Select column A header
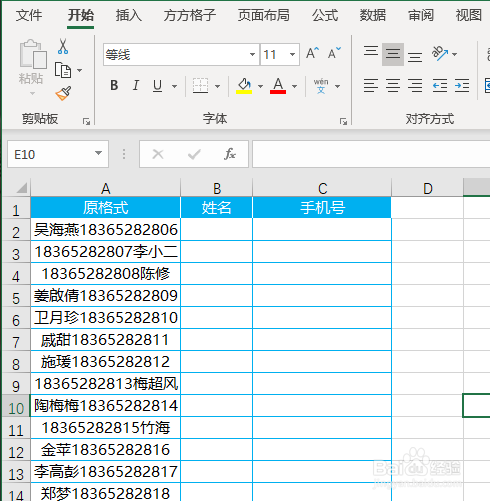This screenshot has width=490, height=501. 105,188
